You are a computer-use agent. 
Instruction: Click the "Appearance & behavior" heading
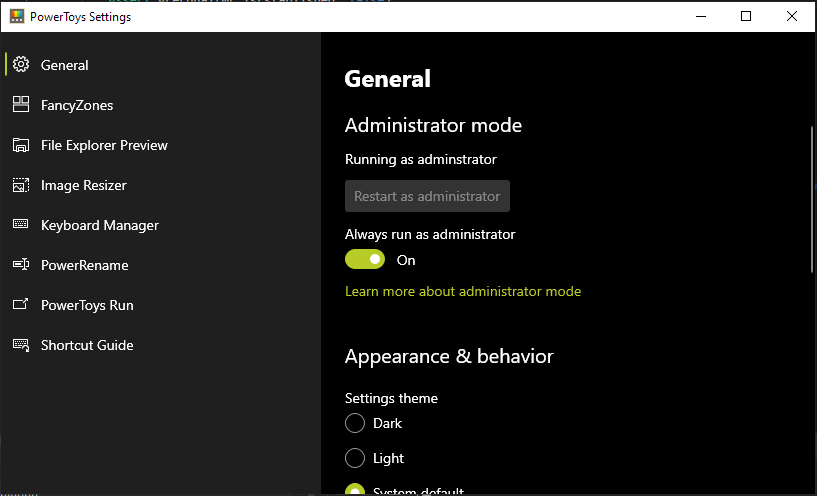click(449, 356)
